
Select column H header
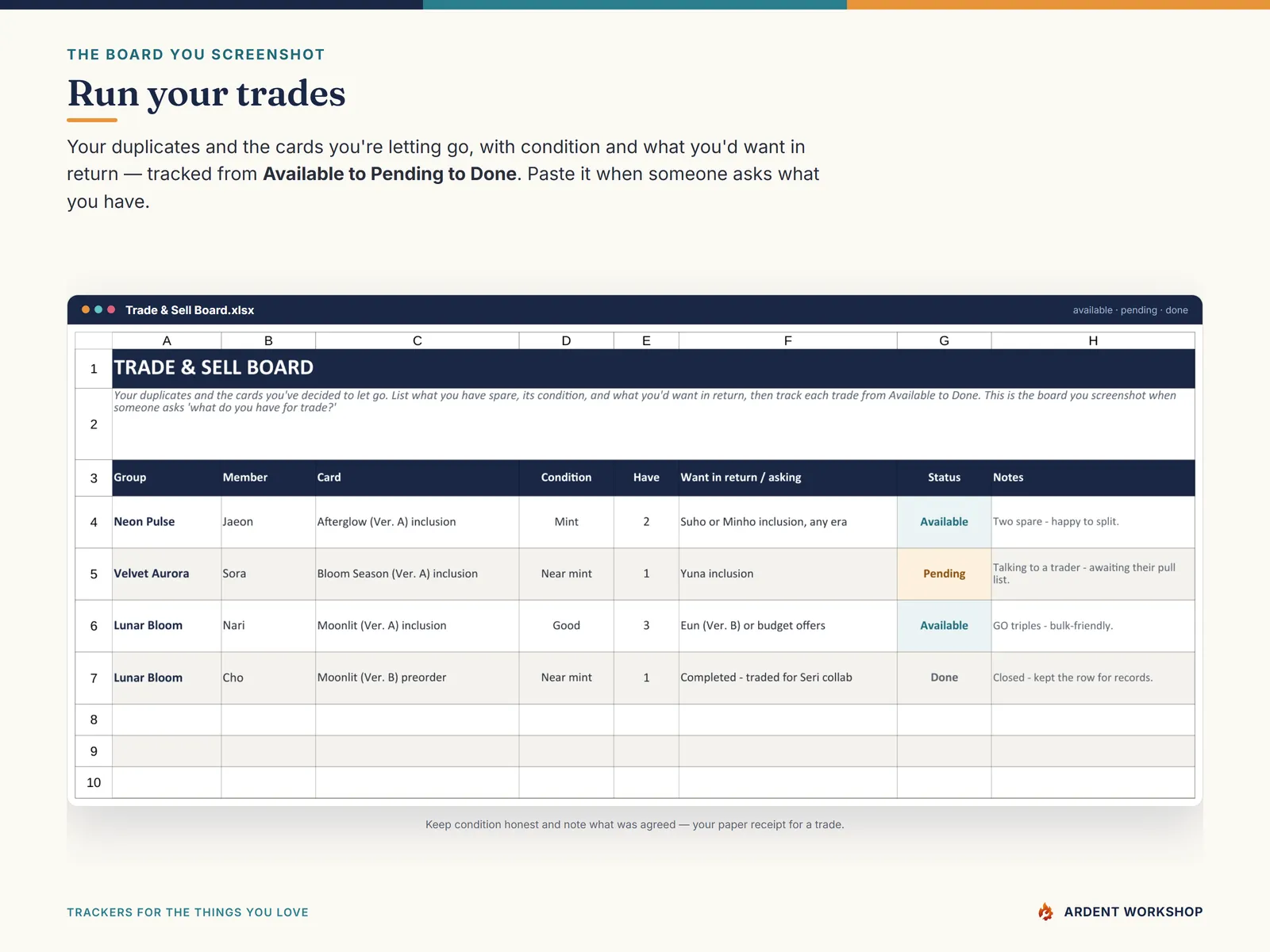pyautogui.click(x=1093, y=340)
